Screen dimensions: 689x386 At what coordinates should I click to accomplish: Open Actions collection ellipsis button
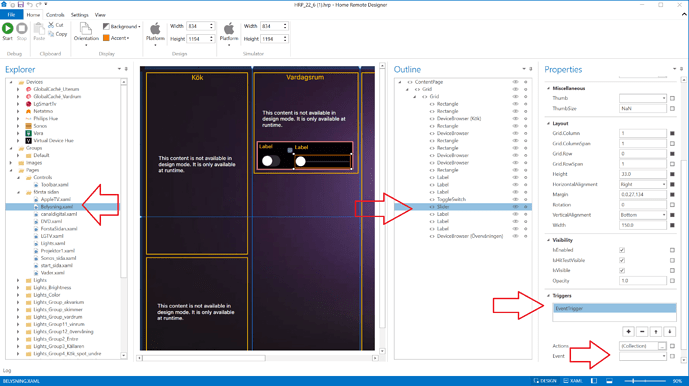(662, 346)
